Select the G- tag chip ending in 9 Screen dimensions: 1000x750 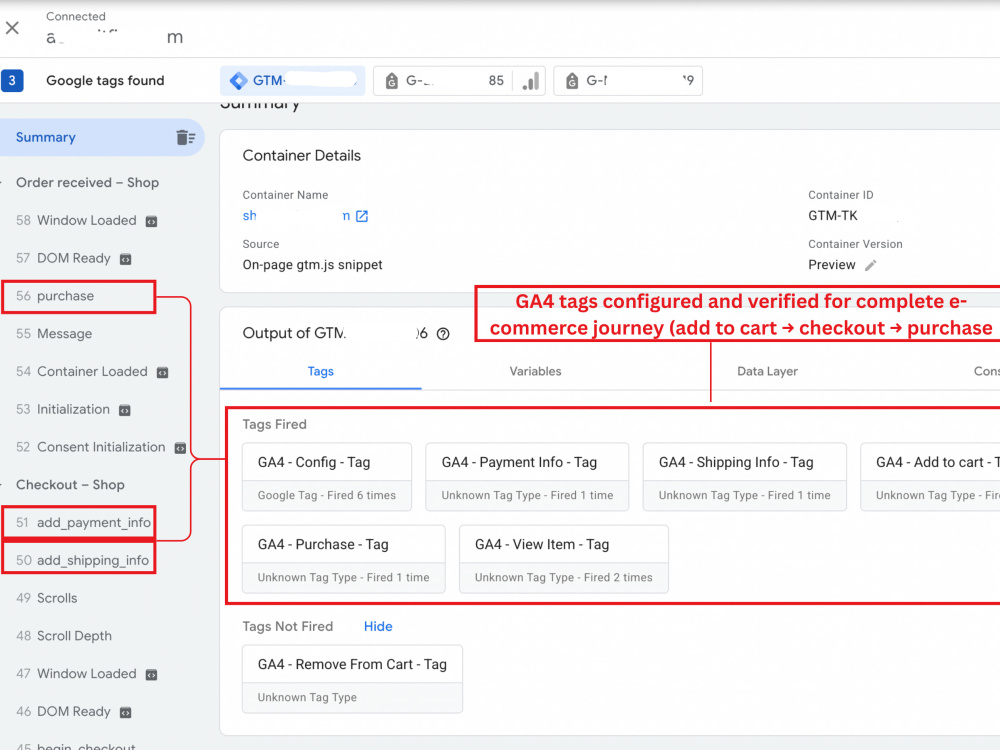628,80
